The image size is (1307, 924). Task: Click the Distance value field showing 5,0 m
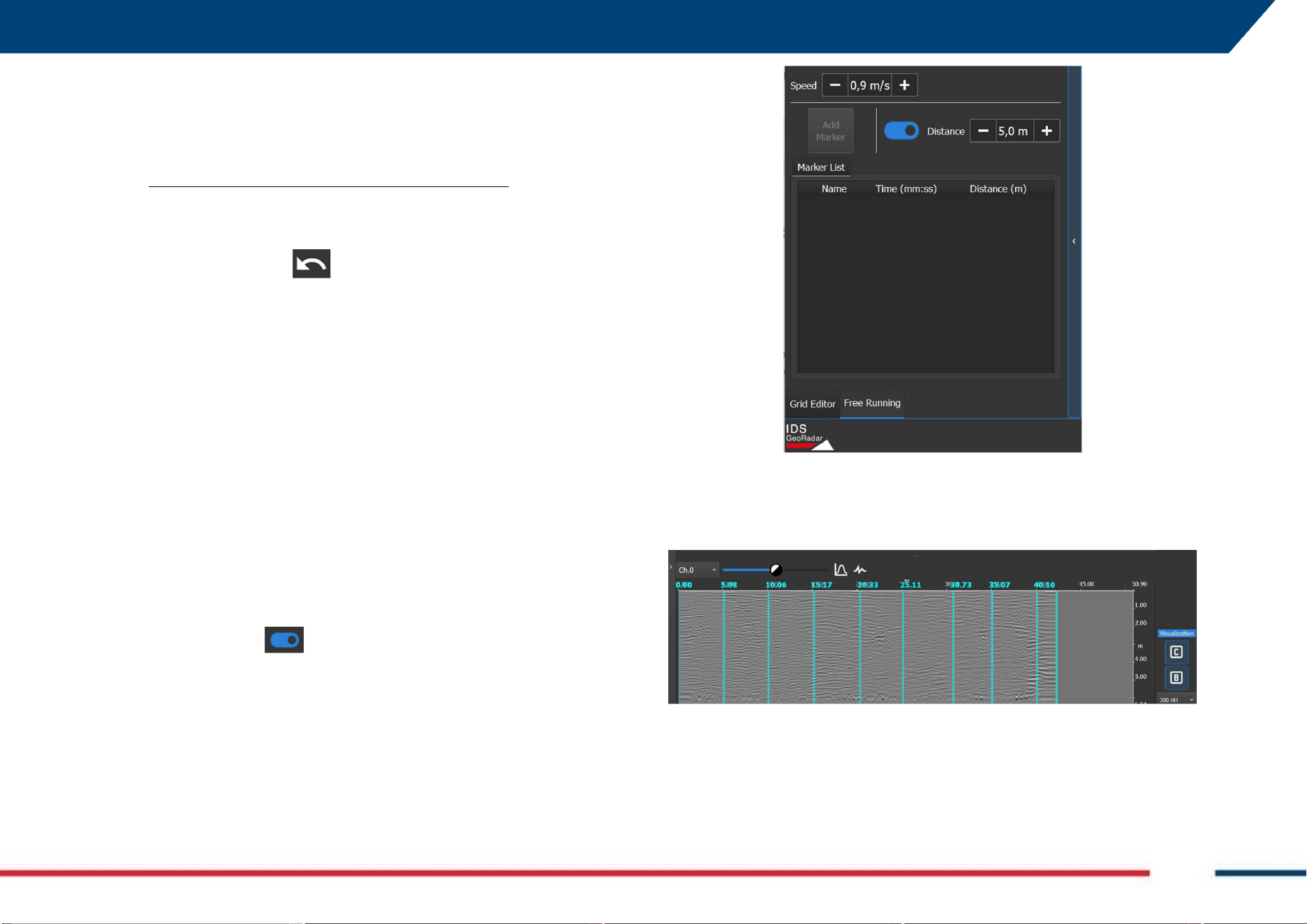(1015, 131)
